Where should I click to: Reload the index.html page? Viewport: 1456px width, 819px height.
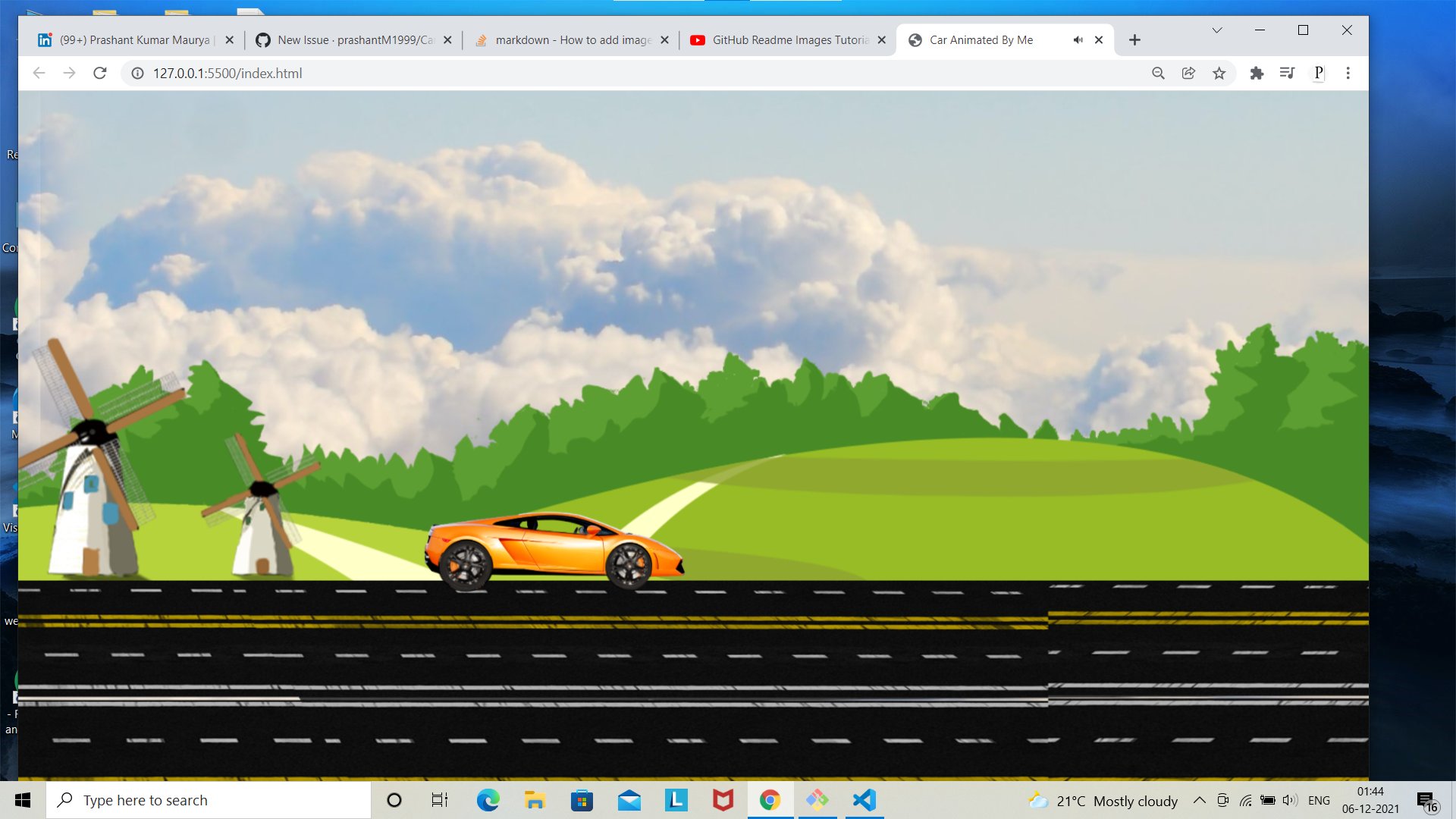pos(100,73)
